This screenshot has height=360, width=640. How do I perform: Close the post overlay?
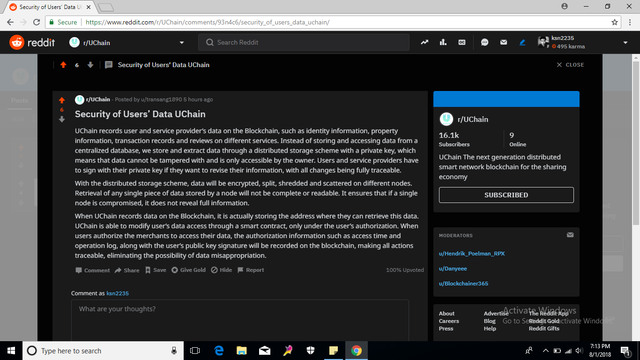click(570, 65)
